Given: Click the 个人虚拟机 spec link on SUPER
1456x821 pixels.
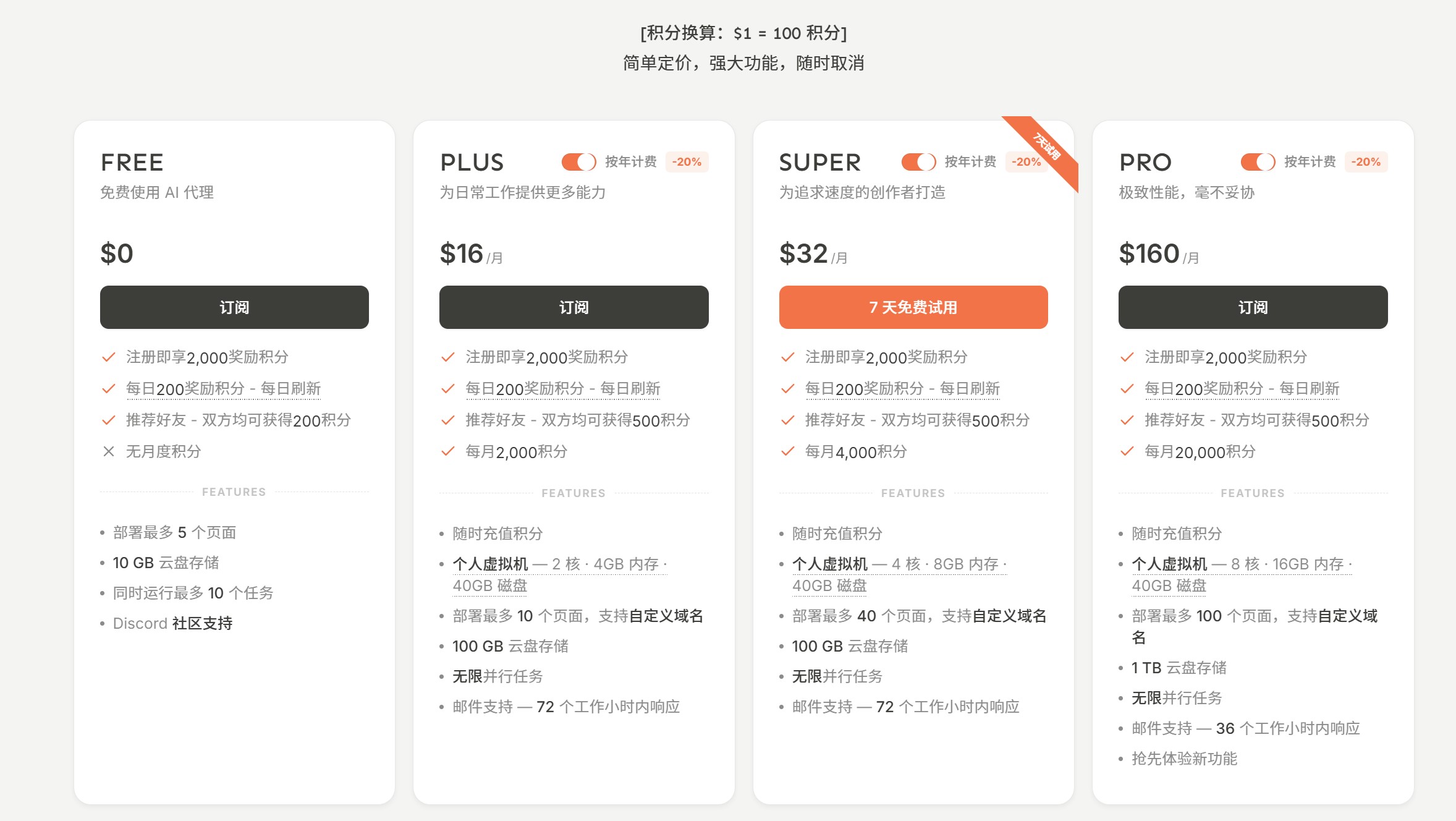Looking at the screenshot, I should [x=830, y=564].
